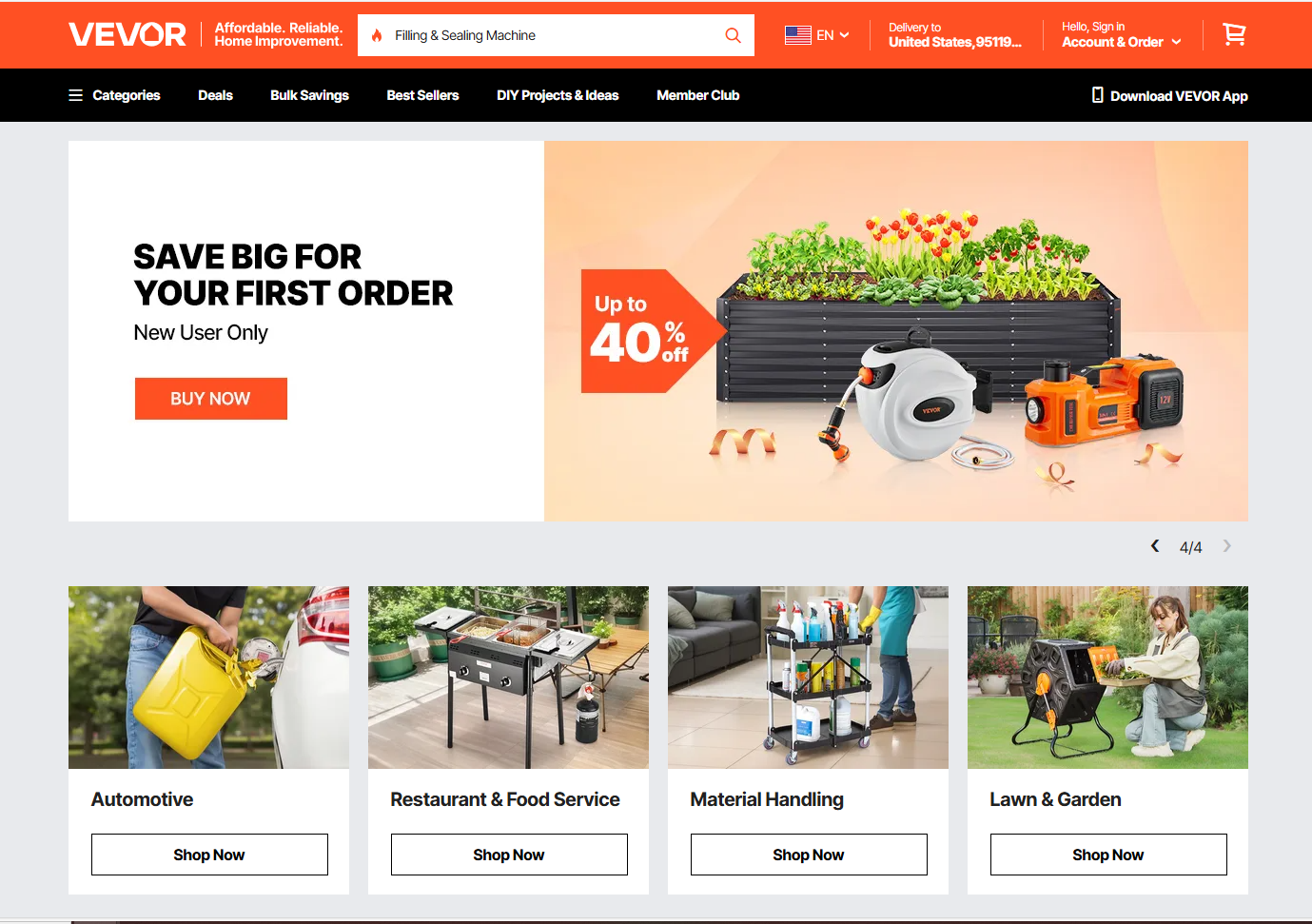Click the BUY NOW button

pyautogui.click(x=211, y=399)
